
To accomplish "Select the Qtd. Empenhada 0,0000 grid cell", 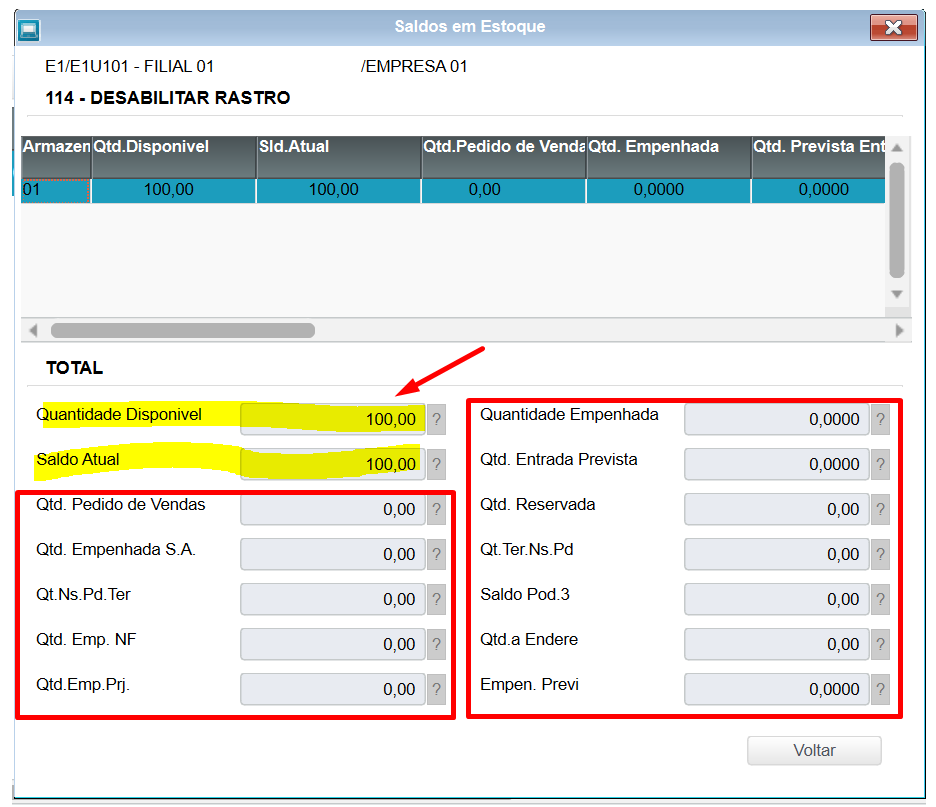I will (x=669, y=190).
